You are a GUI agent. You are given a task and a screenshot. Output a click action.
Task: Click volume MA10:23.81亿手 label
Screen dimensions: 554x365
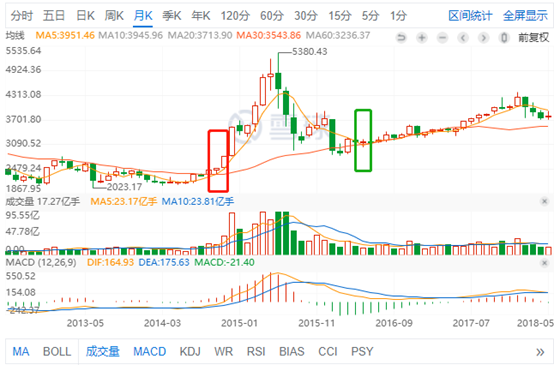pyautogui.click(x=198, y=202)
